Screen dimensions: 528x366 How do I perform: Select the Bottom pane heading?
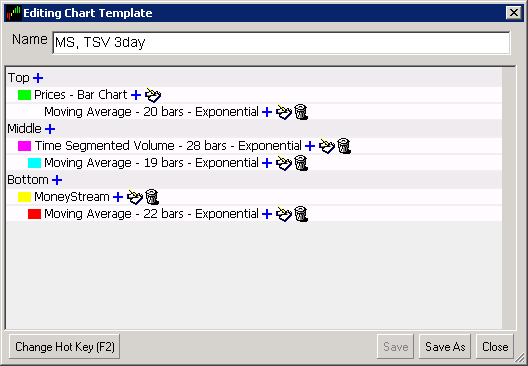(x=28, y=180)
